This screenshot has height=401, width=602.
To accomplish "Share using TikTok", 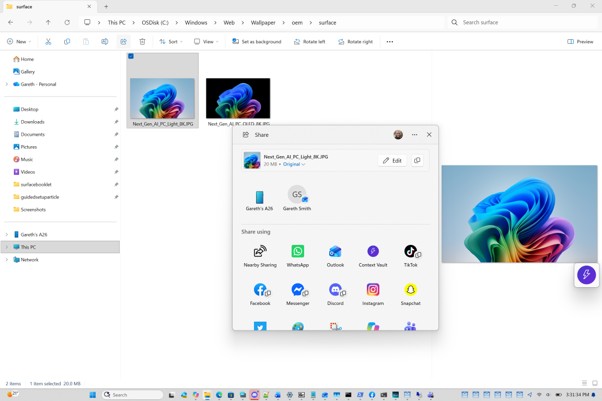I will [x=410, y=256].
